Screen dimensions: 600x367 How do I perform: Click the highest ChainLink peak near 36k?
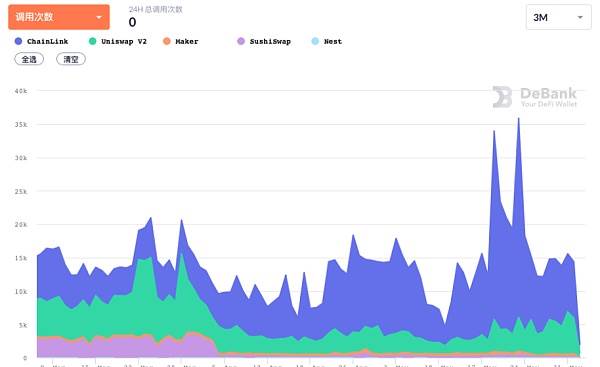[519, 119]
